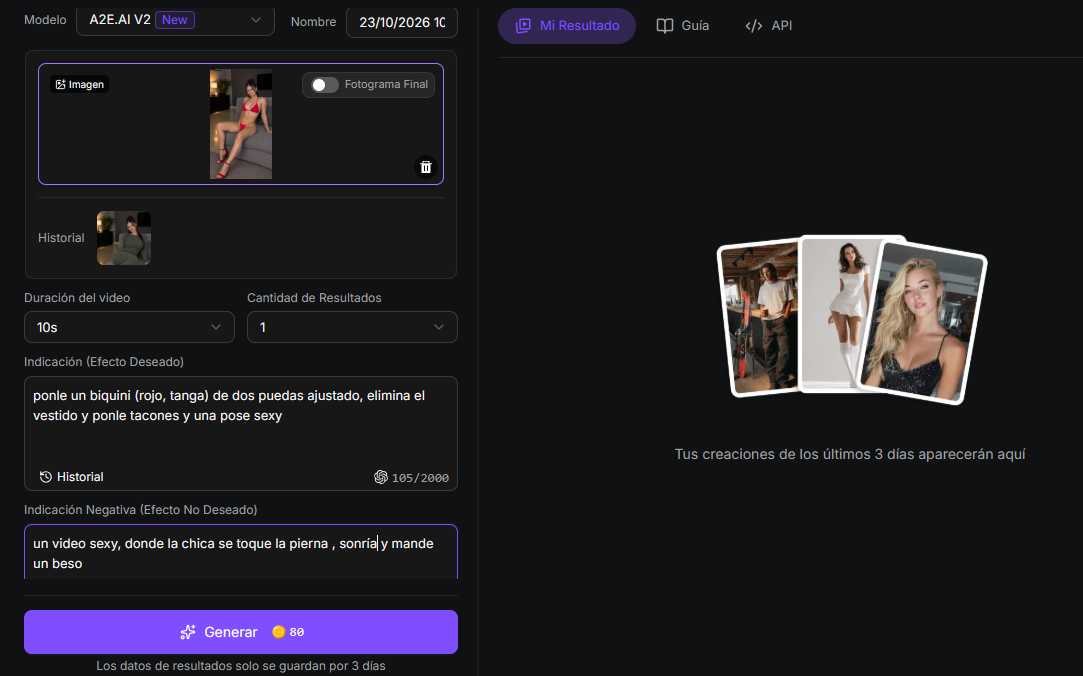Image resolution: width=1083 pixels, height=676 pixels.
Task: Click the "Nombre" label
Action: pyautogui.click(x=314, y=22)
